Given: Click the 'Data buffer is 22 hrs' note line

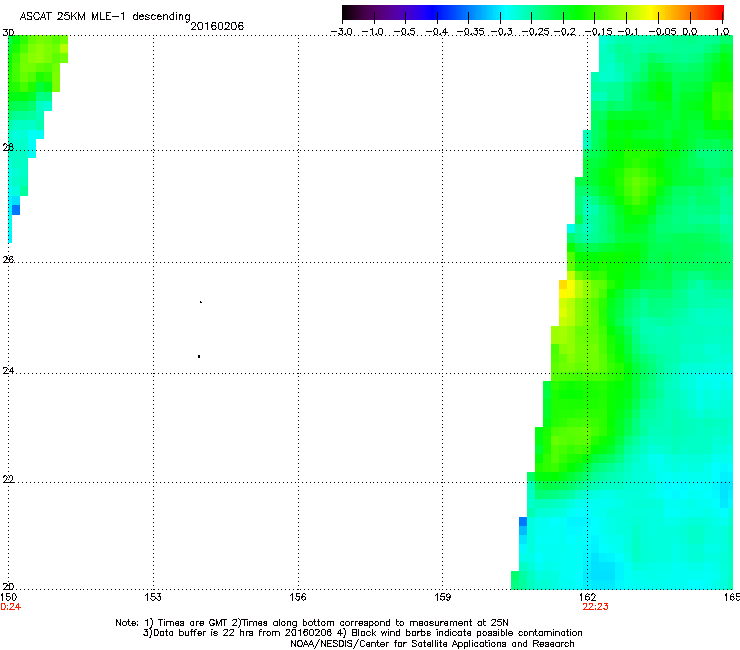Looking at the screenshot, I should point(362,633).
